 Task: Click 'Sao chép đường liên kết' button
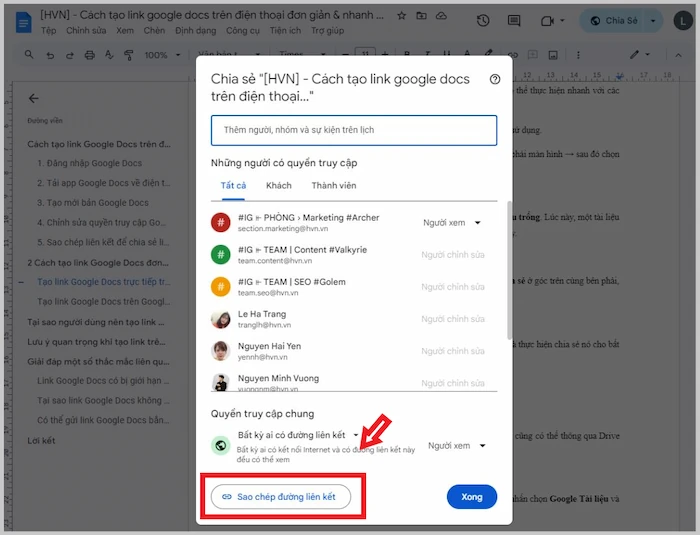pos(280,496)
